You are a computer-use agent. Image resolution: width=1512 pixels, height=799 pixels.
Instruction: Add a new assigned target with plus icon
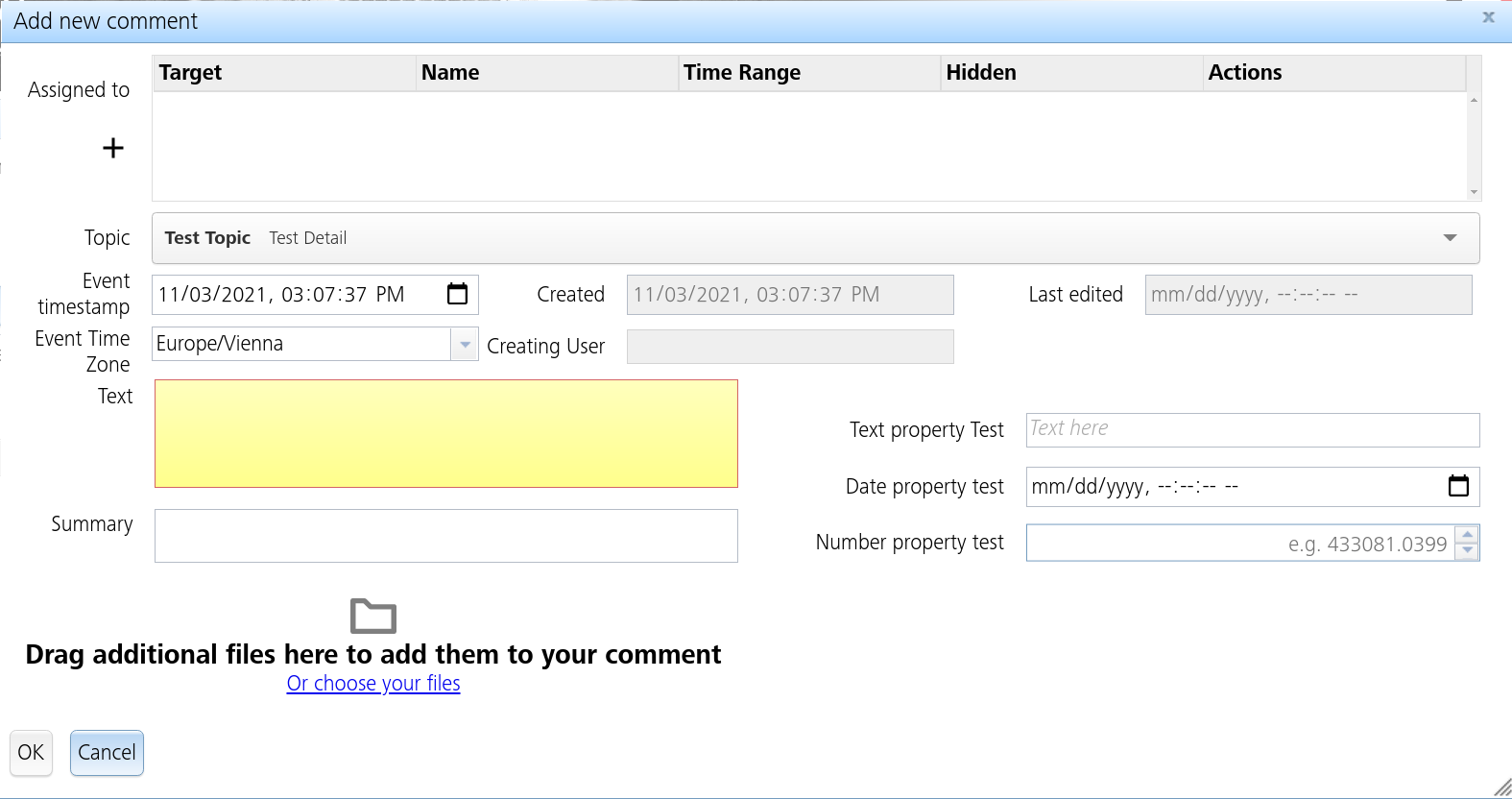point(113,148)
